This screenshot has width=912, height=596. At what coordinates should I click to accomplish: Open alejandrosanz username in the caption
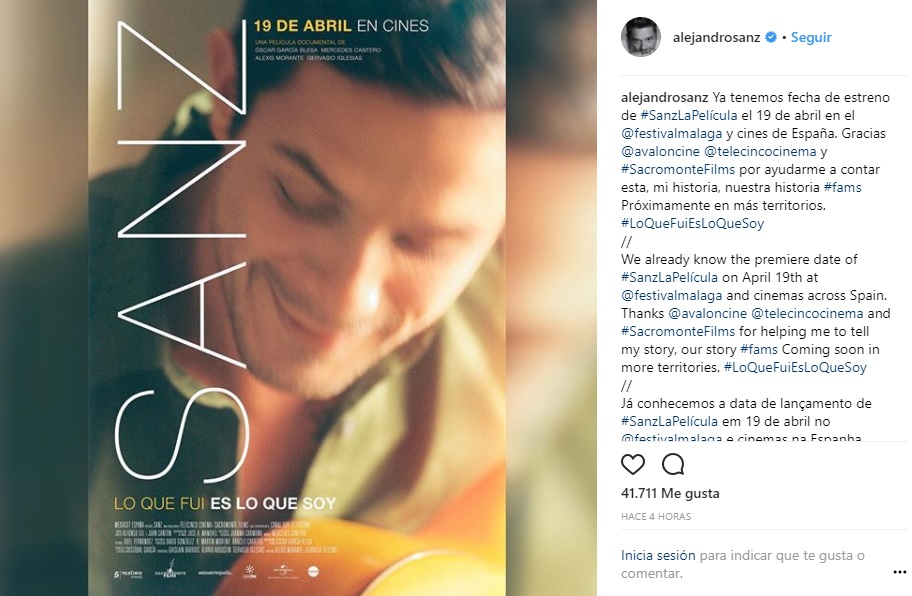click(664, 97)
